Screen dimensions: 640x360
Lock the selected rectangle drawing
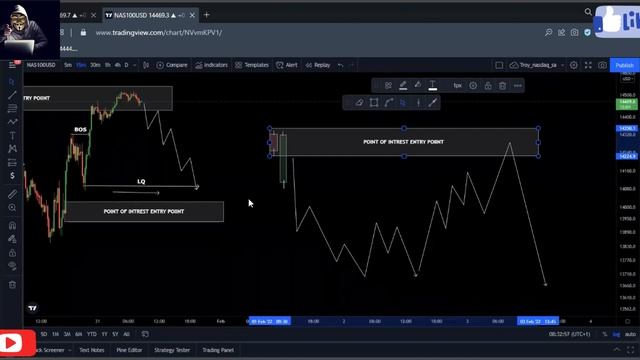pyautogui.click(x=488, y=85)
